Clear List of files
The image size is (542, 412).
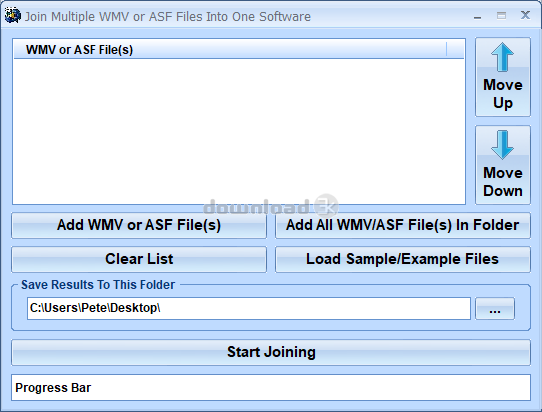[x=139, y=259]
